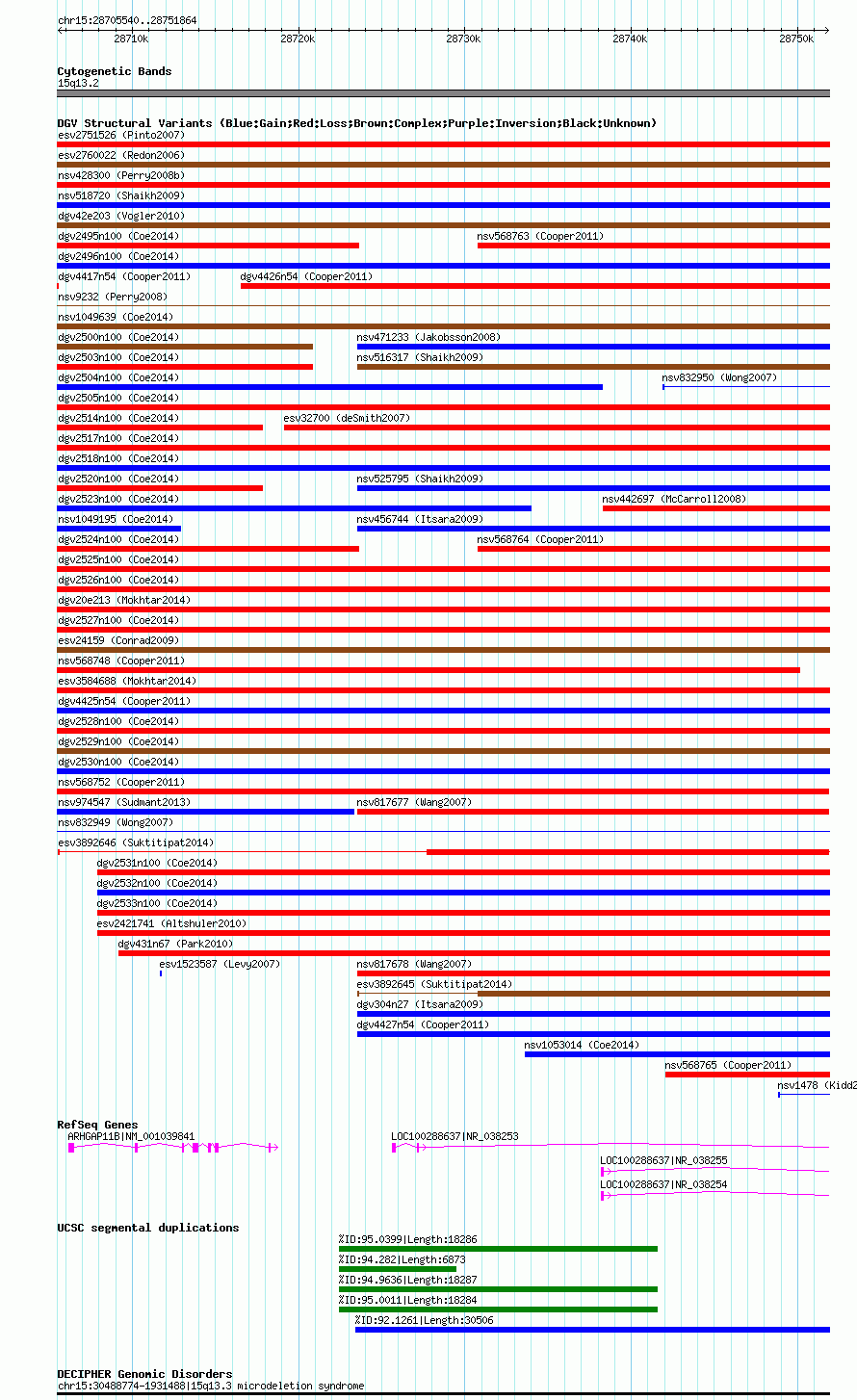The width and height of the screenshot is (857, 1400).
Task: Click variant label dgv4426n54 (Cooper2011)
Action: pyautogui.click(x=306, y=276)
